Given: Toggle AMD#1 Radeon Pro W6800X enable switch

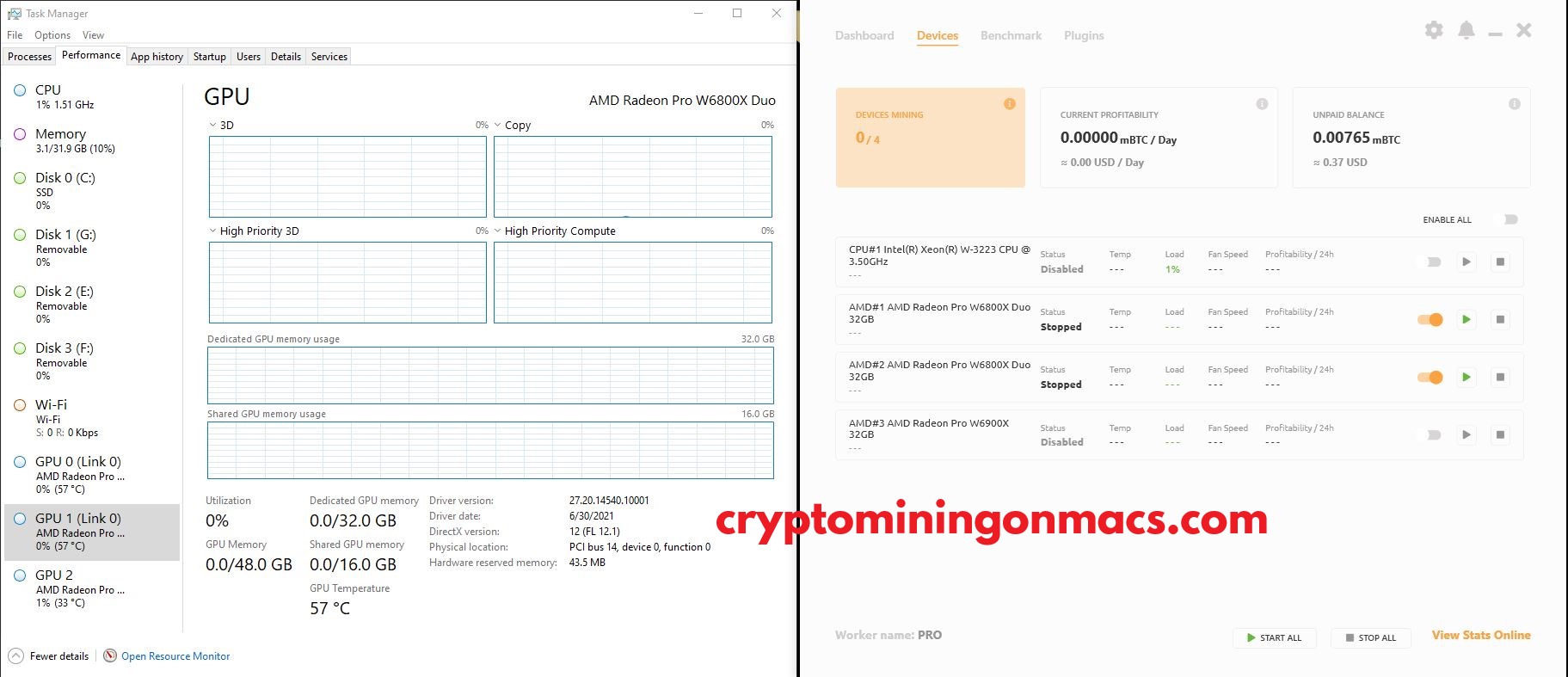Looking at the screenshot, I should click(x=1430, y=319).
